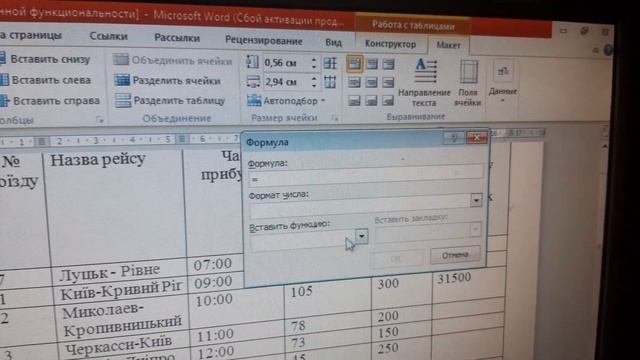The height and width of the screenshot is (360, 640).
Task: Close the Formula dialog
Action: [476, 138]
